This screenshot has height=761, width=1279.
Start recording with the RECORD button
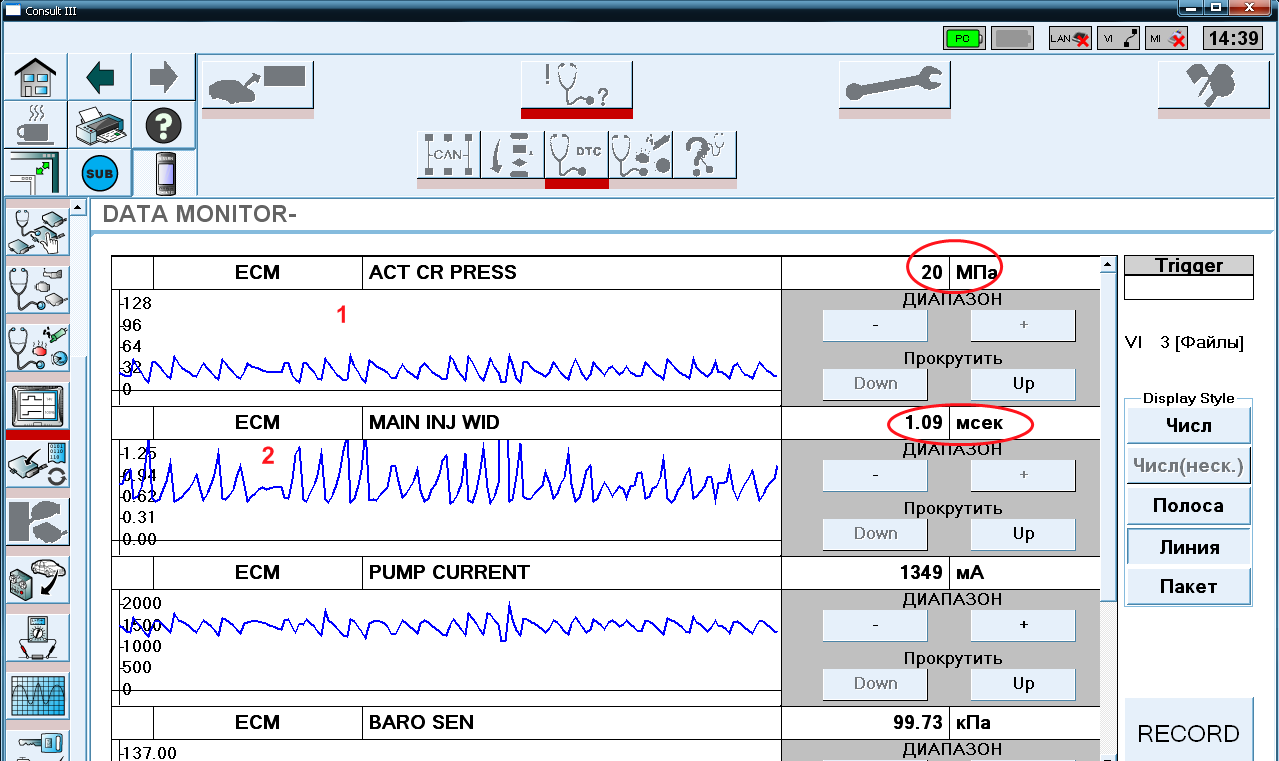coord(1189,731)
